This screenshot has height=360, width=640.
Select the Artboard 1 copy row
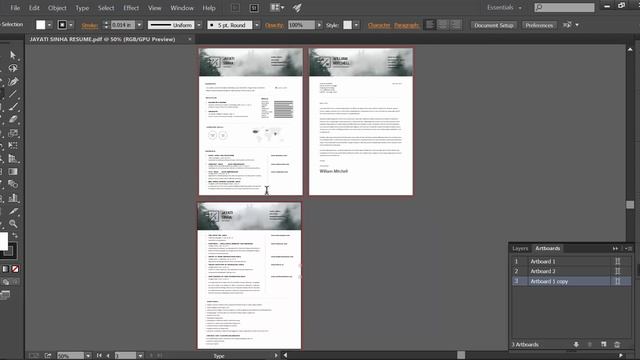coord(571,281)
